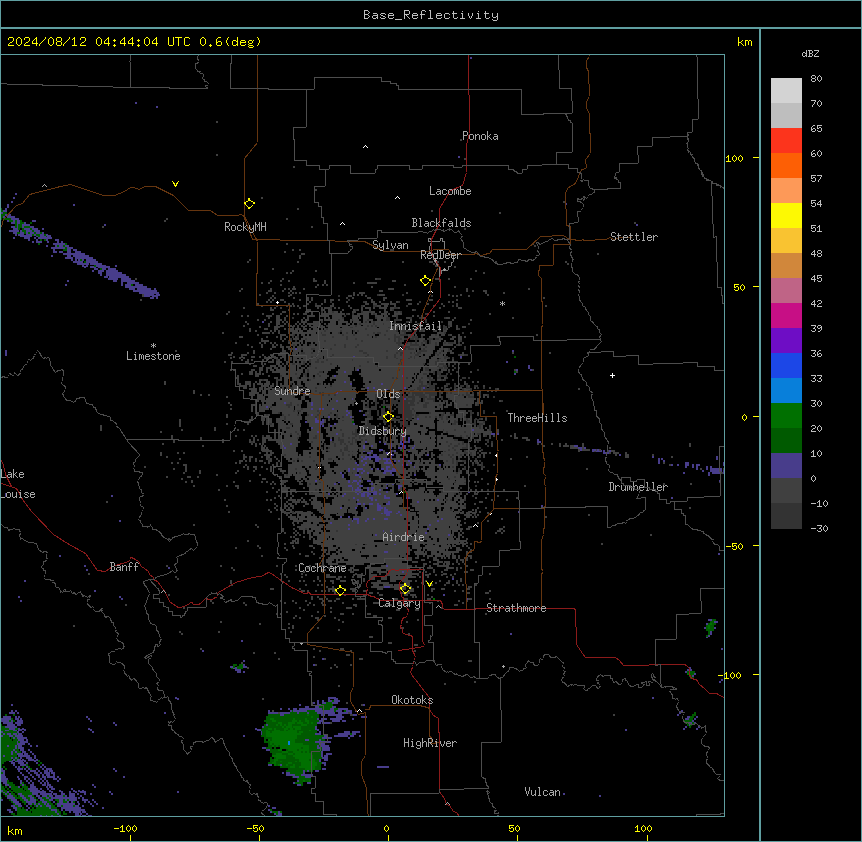
Task: Click the RockyMH label
Action: 245,227
